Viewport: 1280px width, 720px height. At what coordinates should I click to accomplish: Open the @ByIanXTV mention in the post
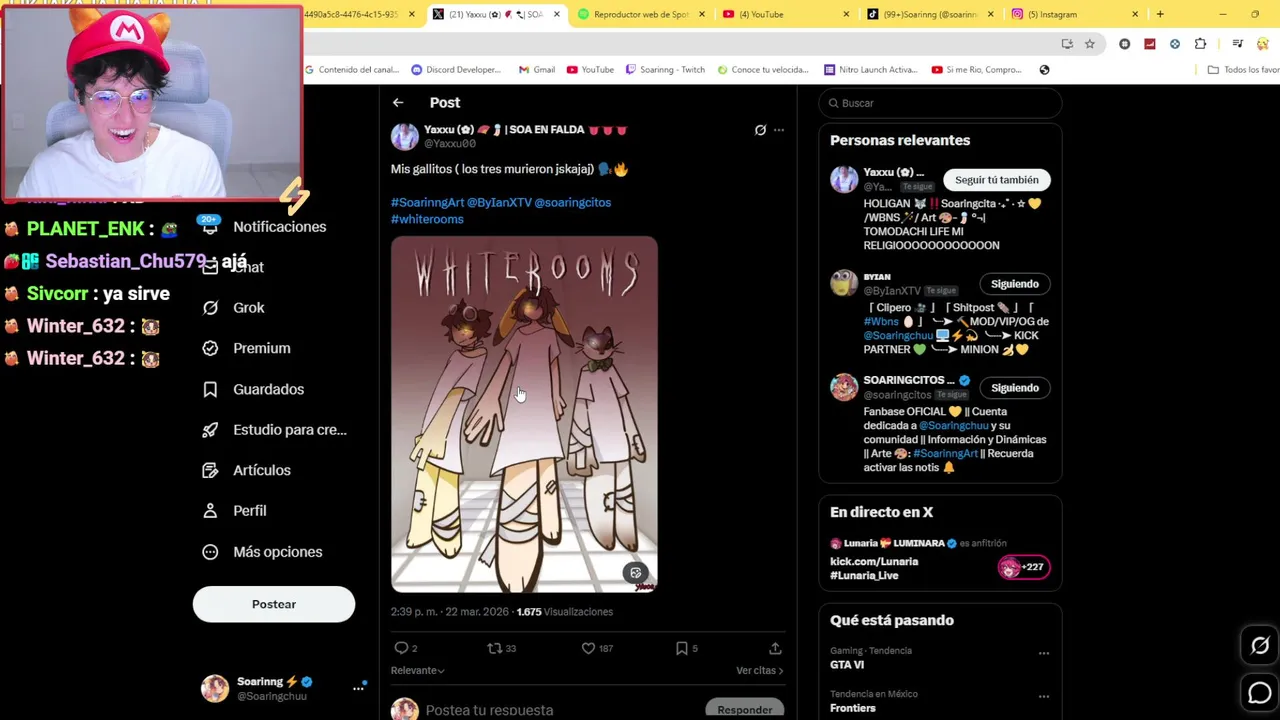[x=499, y=202]
